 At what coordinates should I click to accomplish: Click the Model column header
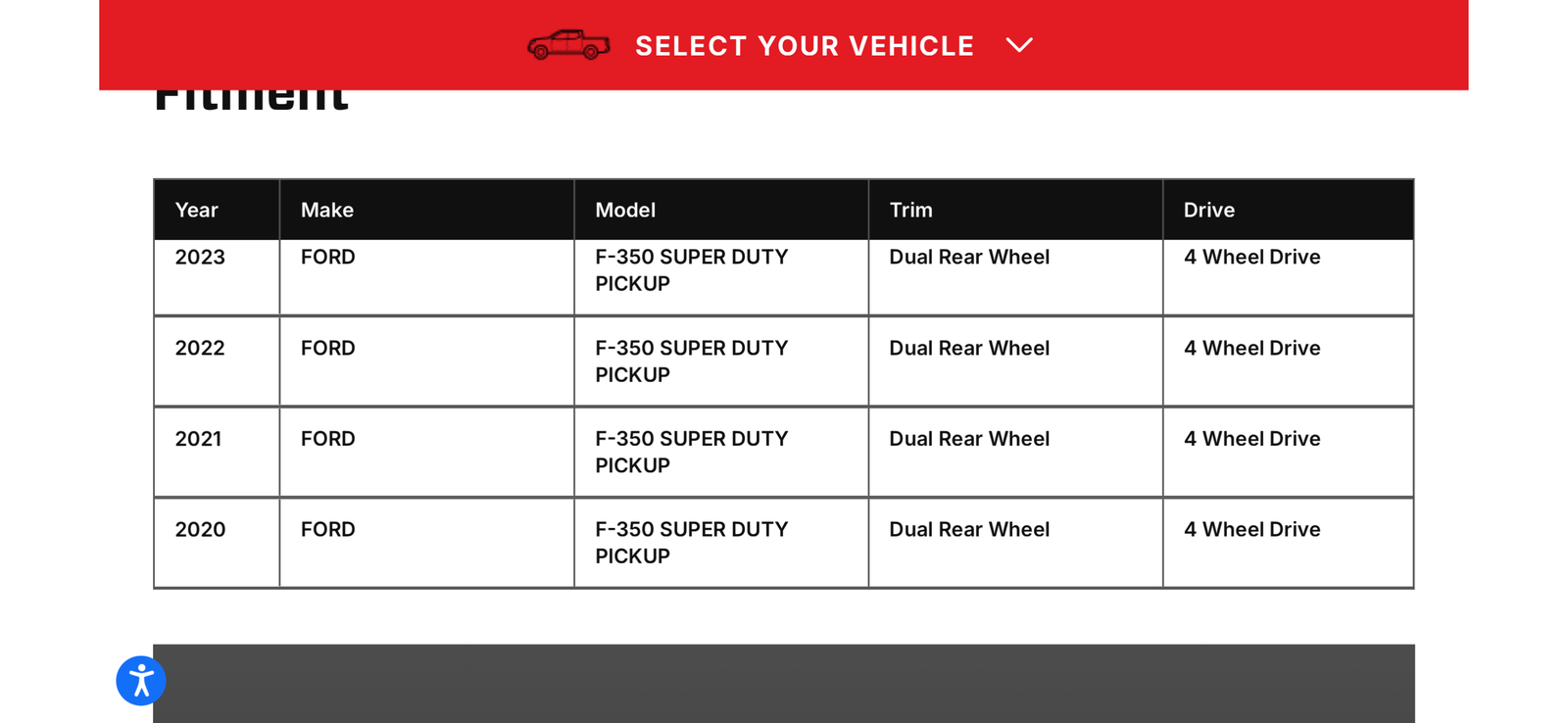point(625,210)
